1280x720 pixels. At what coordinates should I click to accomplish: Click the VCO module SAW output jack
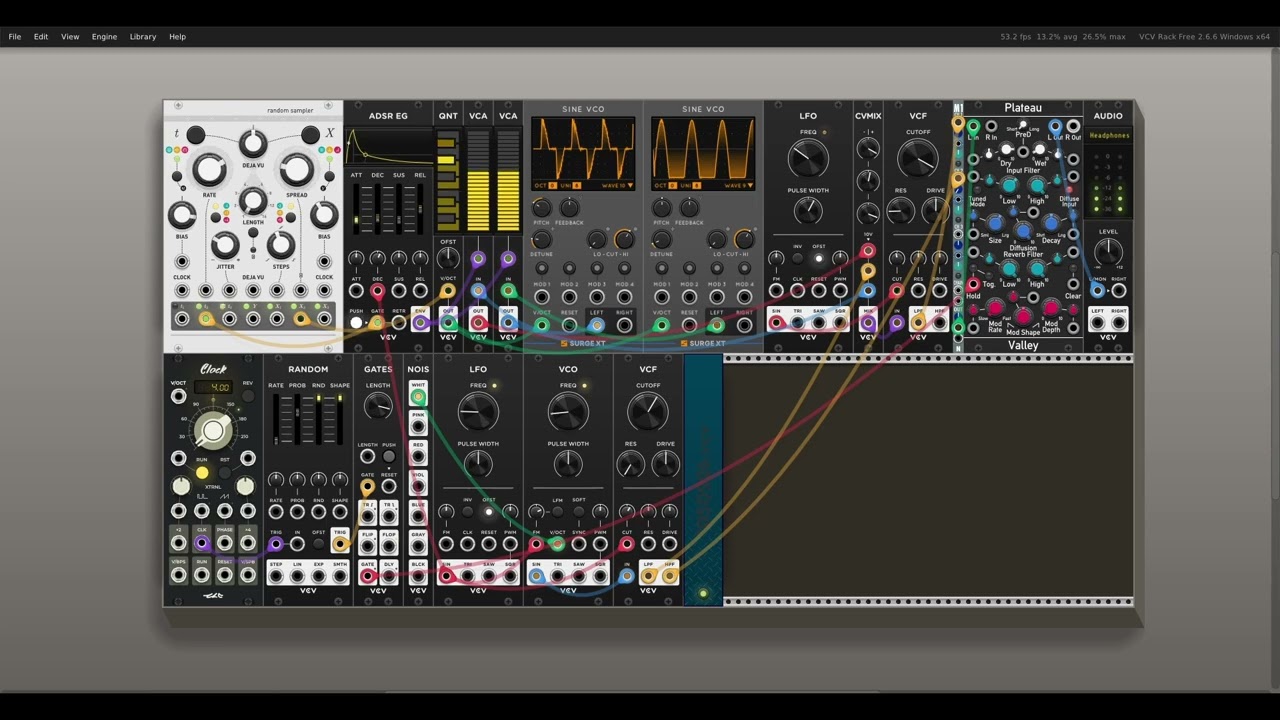tap(579, 576)
